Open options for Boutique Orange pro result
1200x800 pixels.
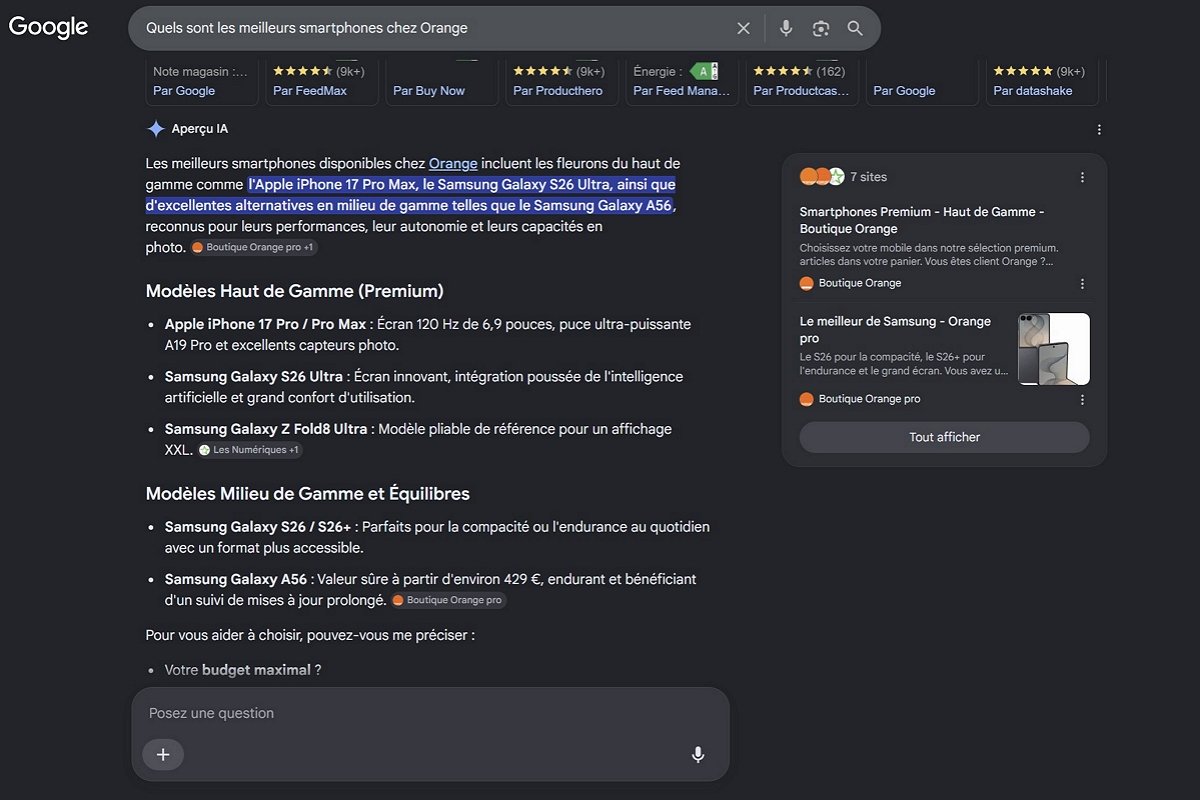1082,399
